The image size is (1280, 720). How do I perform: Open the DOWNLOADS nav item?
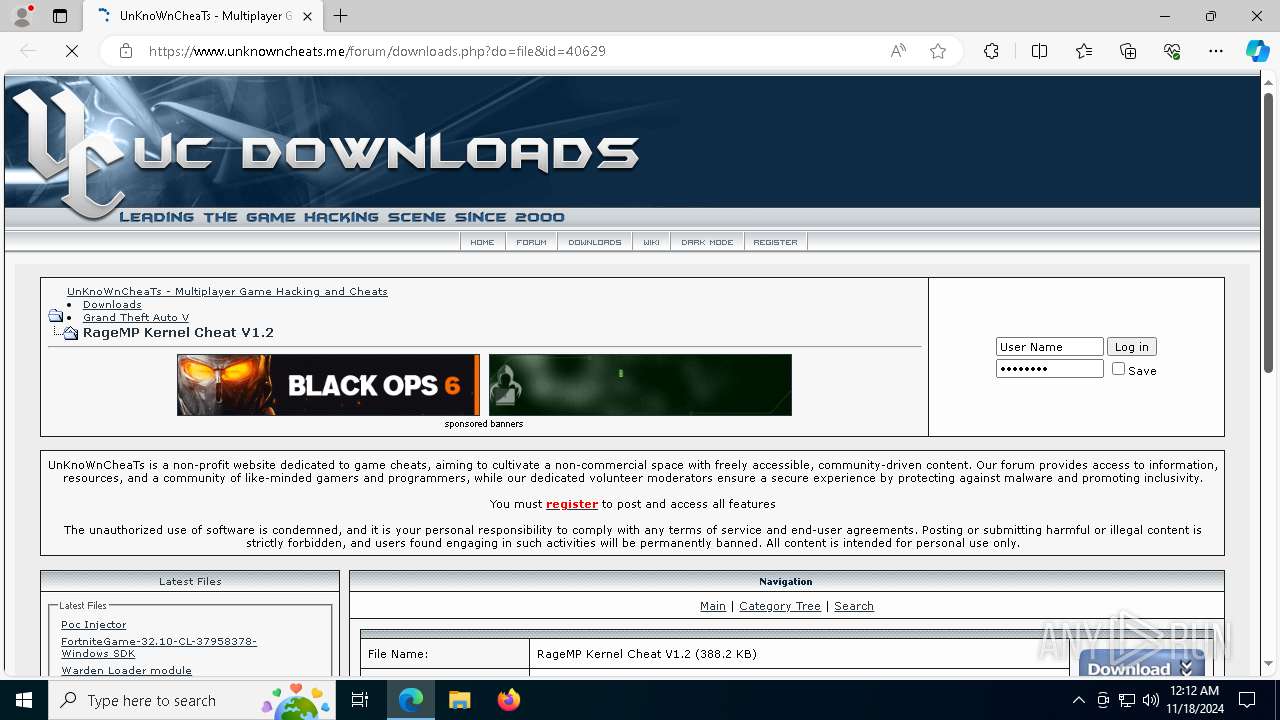[594, 242]
